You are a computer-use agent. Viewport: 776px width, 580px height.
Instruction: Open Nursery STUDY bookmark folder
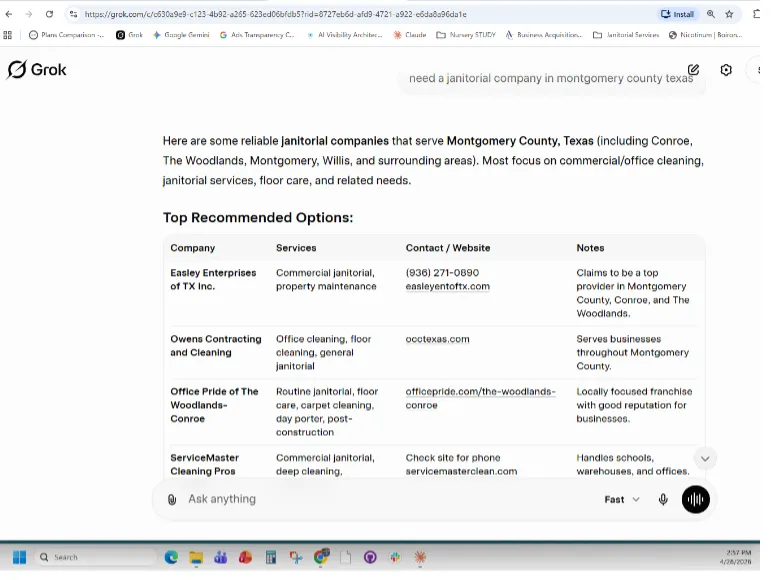pyautogui.click(x=466, y=35)
